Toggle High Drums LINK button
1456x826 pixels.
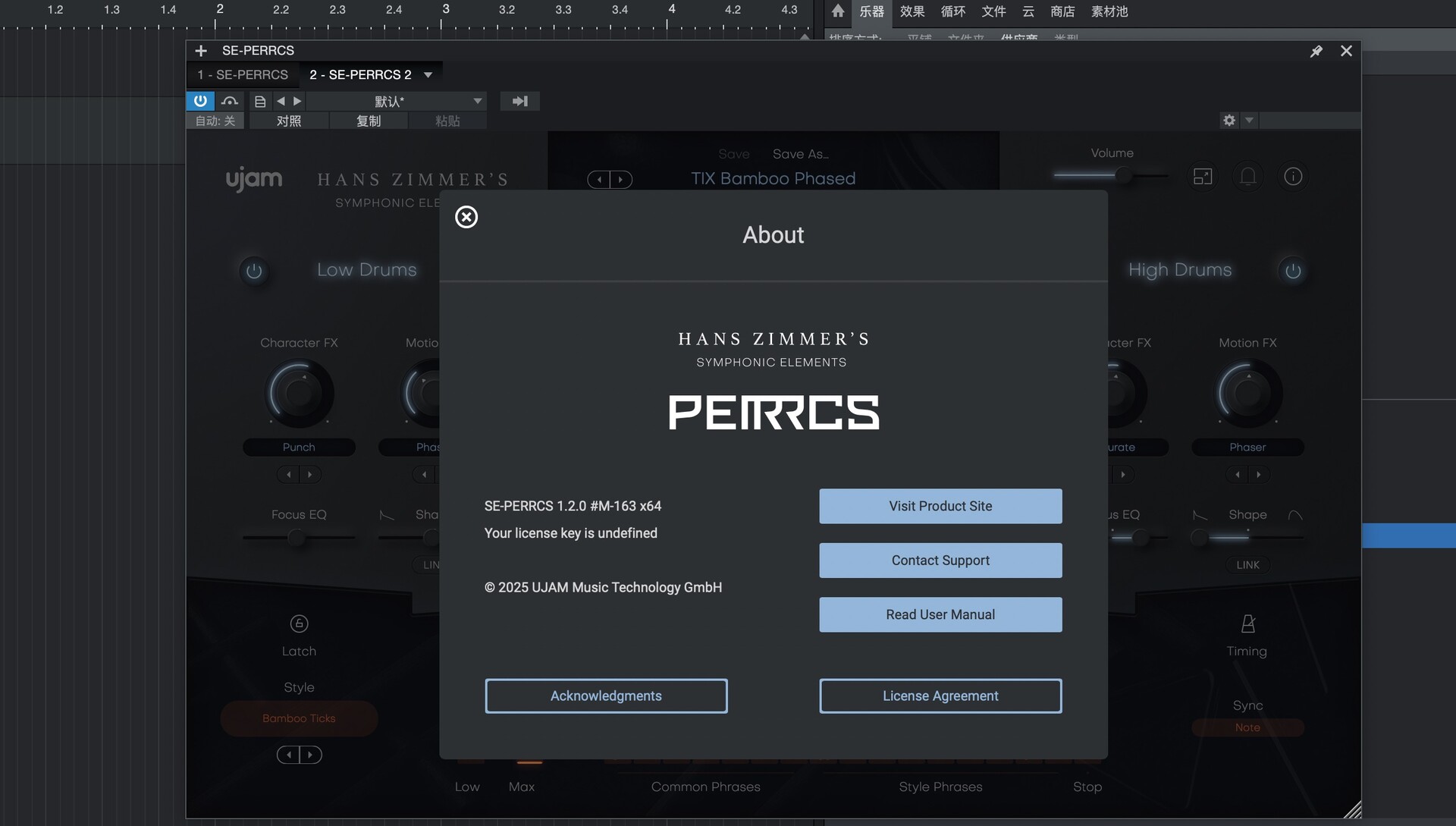[1247, 565]
